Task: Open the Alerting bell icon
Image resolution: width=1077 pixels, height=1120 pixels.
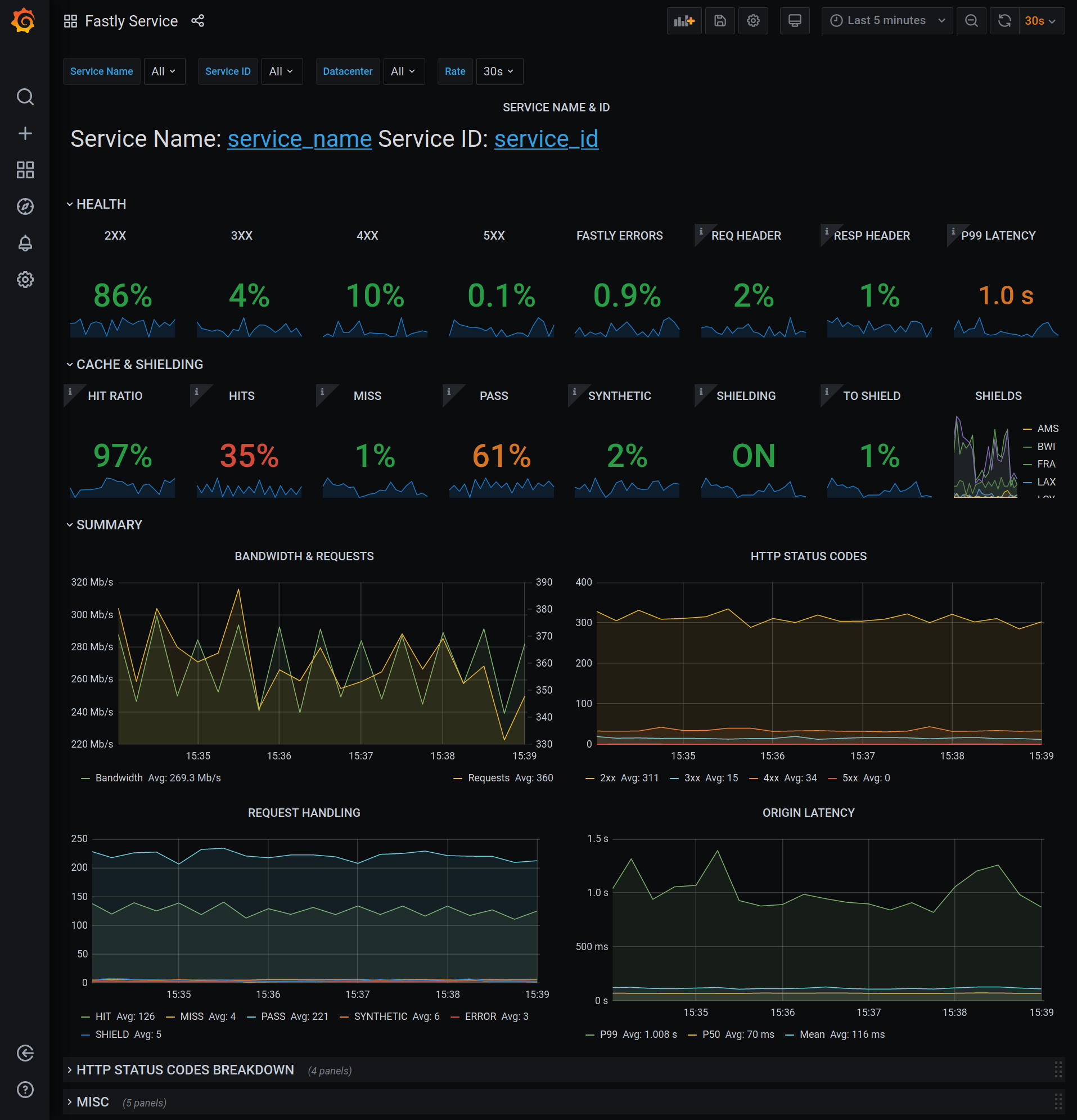Action: [25, 243]
